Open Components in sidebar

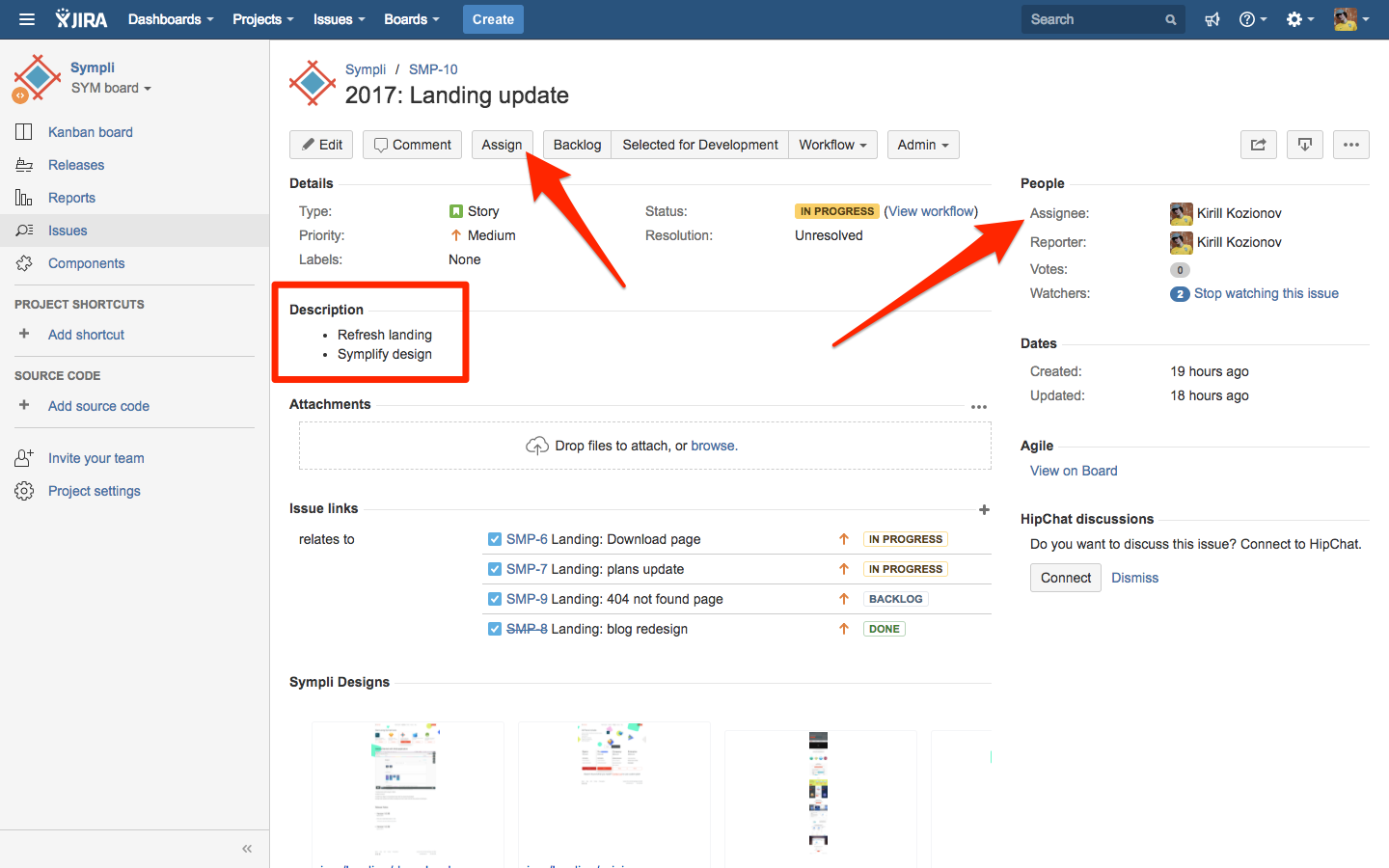click(87, 263)
